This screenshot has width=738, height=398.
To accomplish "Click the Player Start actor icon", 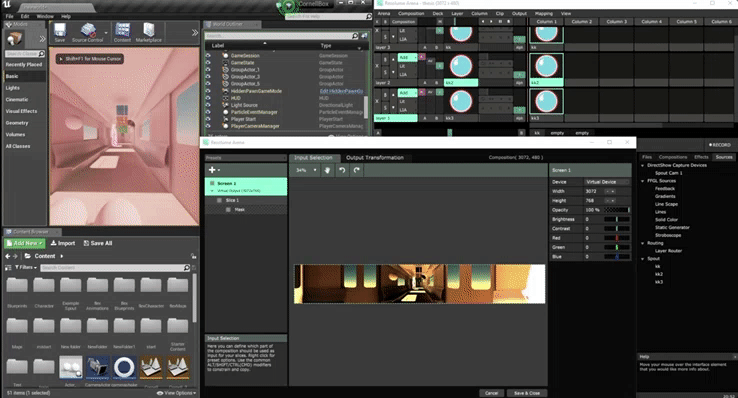I will pos(225,119).
